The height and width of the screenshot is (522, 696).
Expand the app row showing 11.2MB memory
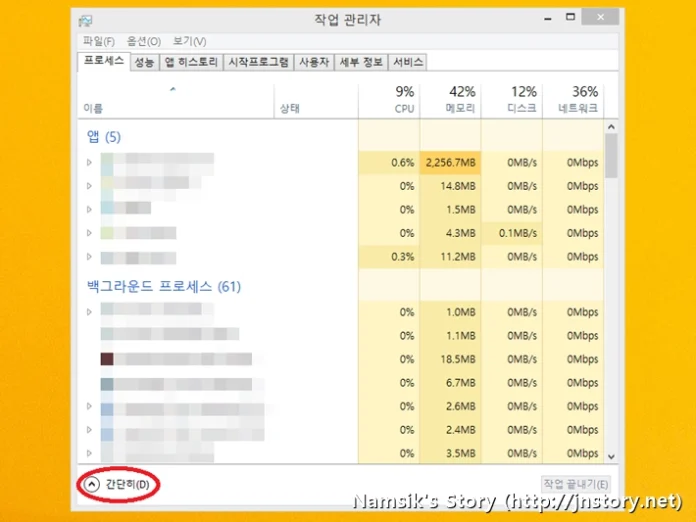pos(89,257)
